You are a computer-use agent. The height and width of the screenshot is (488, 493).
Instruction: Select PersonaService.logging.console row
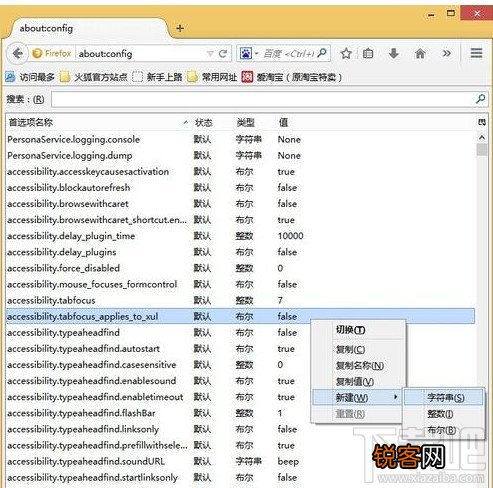point(240,139)
